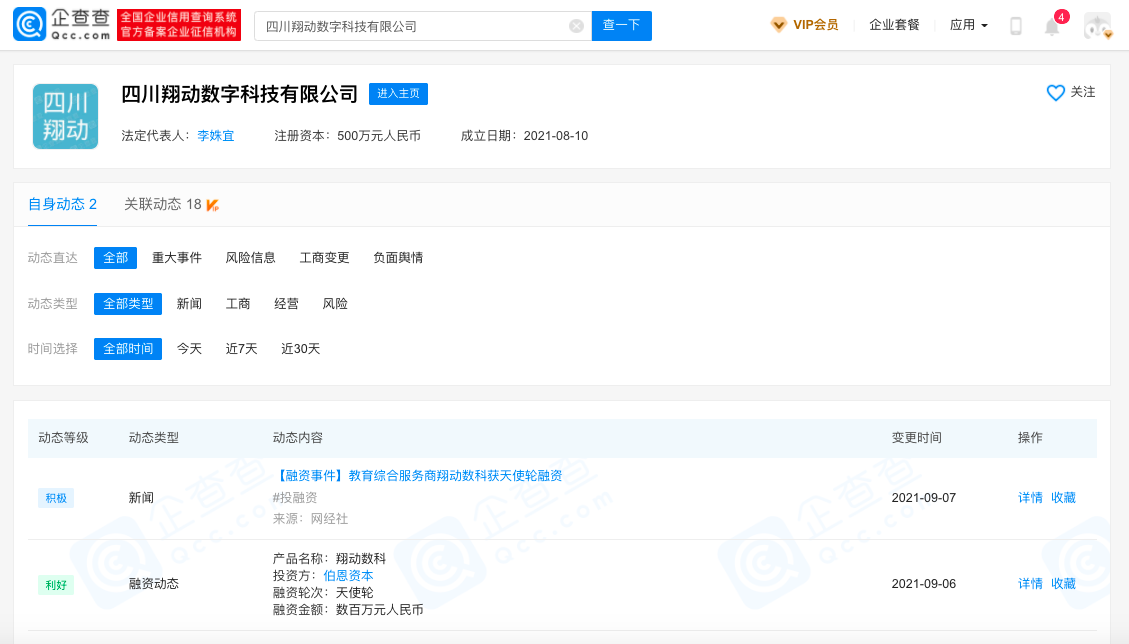This screenshot has width=1129, height=644.
Task: Click the 进入主页 button
Action: click(398, 94)
